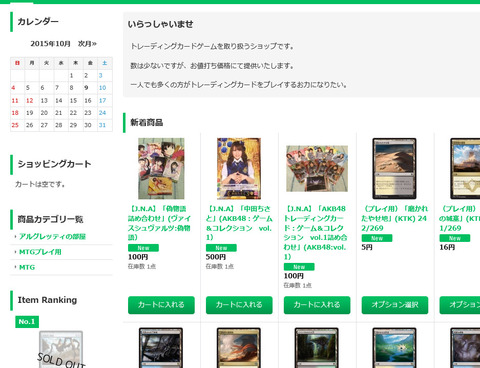Choose options for 磨かれたやせ地 card

(395, 305)
